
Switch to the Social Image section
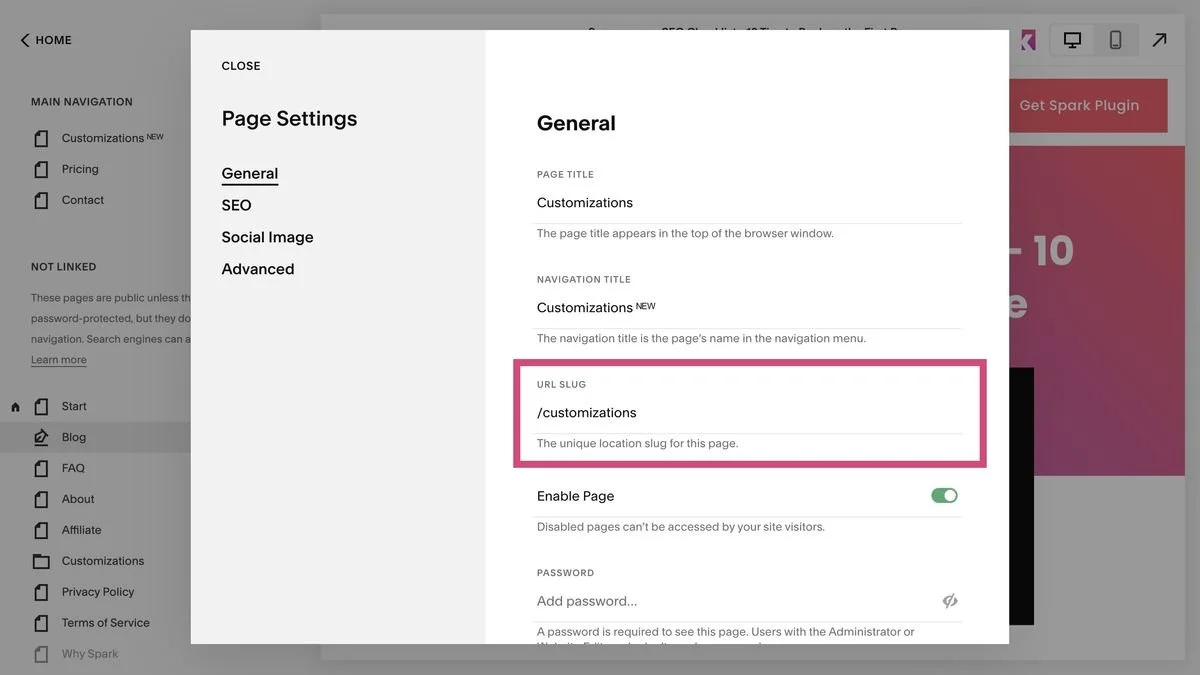coord(267,237)
